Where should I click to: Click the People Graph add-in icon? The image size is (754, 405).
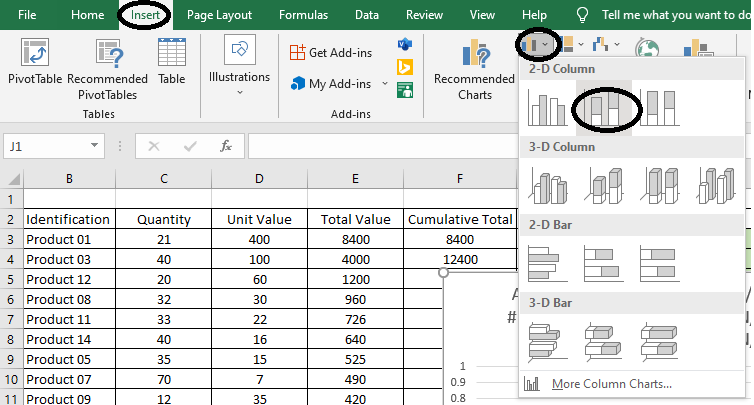pos(405,90)
